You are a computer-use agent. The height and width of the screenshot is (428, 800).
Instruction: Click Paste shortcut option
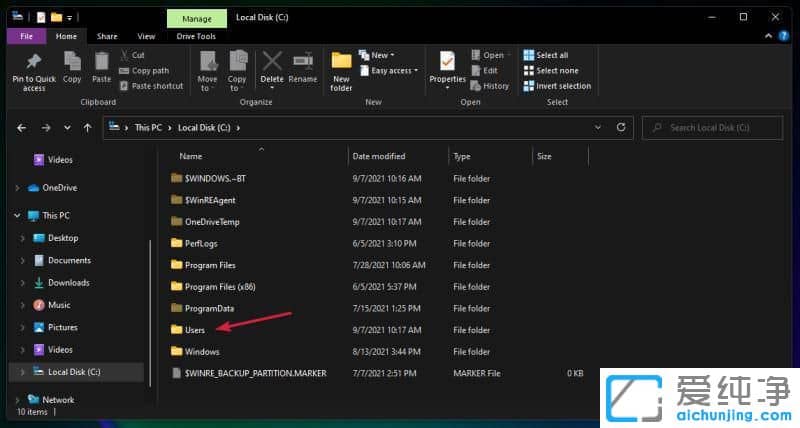point(151,86)
